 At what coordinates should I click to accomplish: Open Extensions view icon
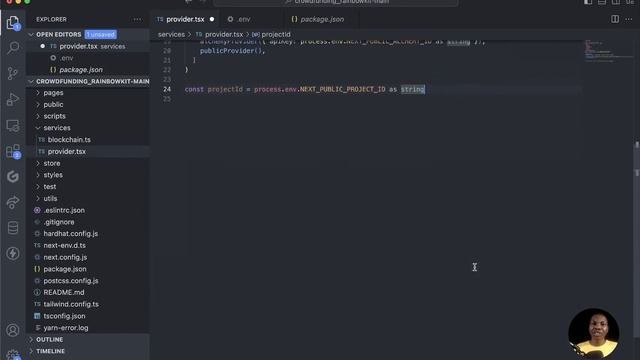point(13,151)
